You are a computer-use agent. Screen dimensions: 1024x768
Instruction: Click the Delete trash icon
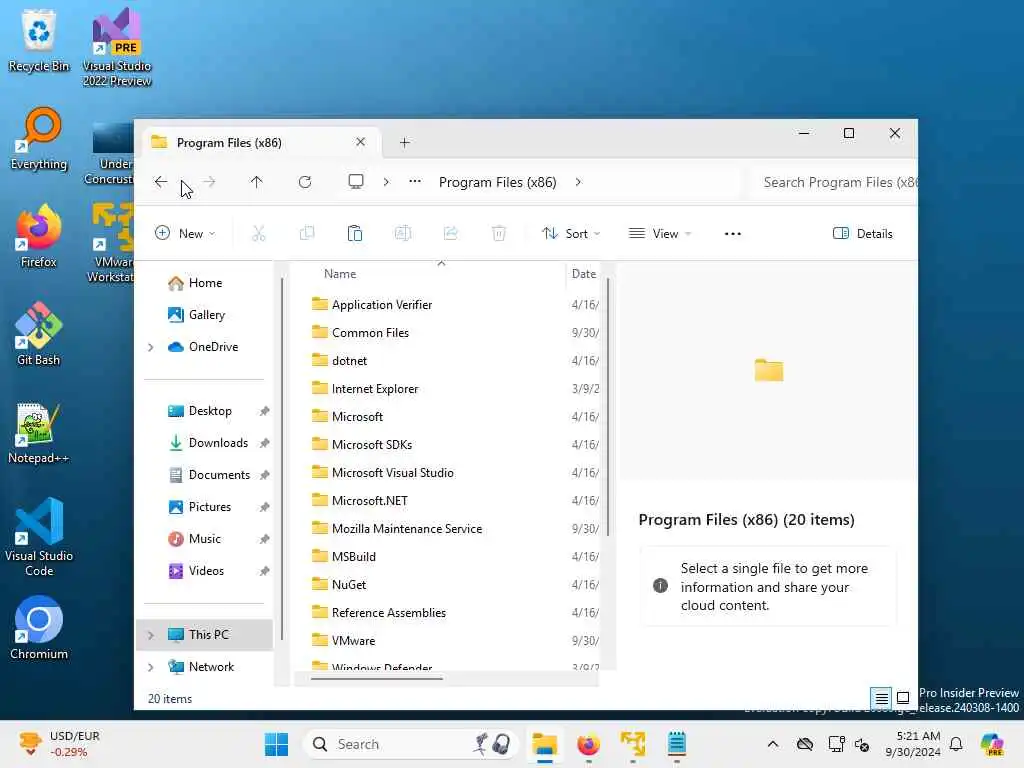(499, 233)
